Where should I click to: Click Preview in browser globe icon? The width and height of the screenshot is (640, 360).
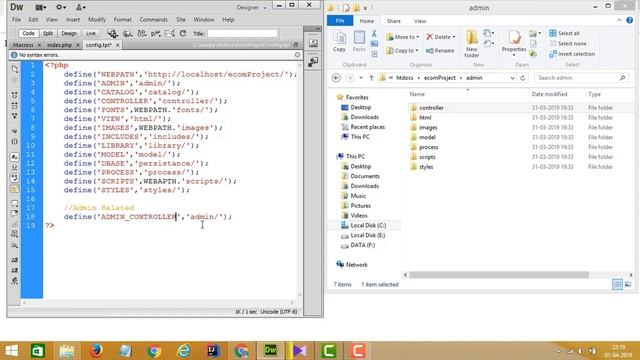point(127,33)
